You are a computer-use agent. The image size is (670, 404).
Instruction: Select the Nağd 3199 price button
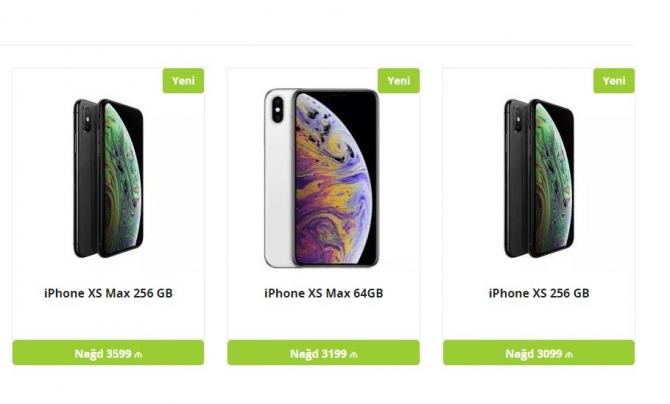323,353
